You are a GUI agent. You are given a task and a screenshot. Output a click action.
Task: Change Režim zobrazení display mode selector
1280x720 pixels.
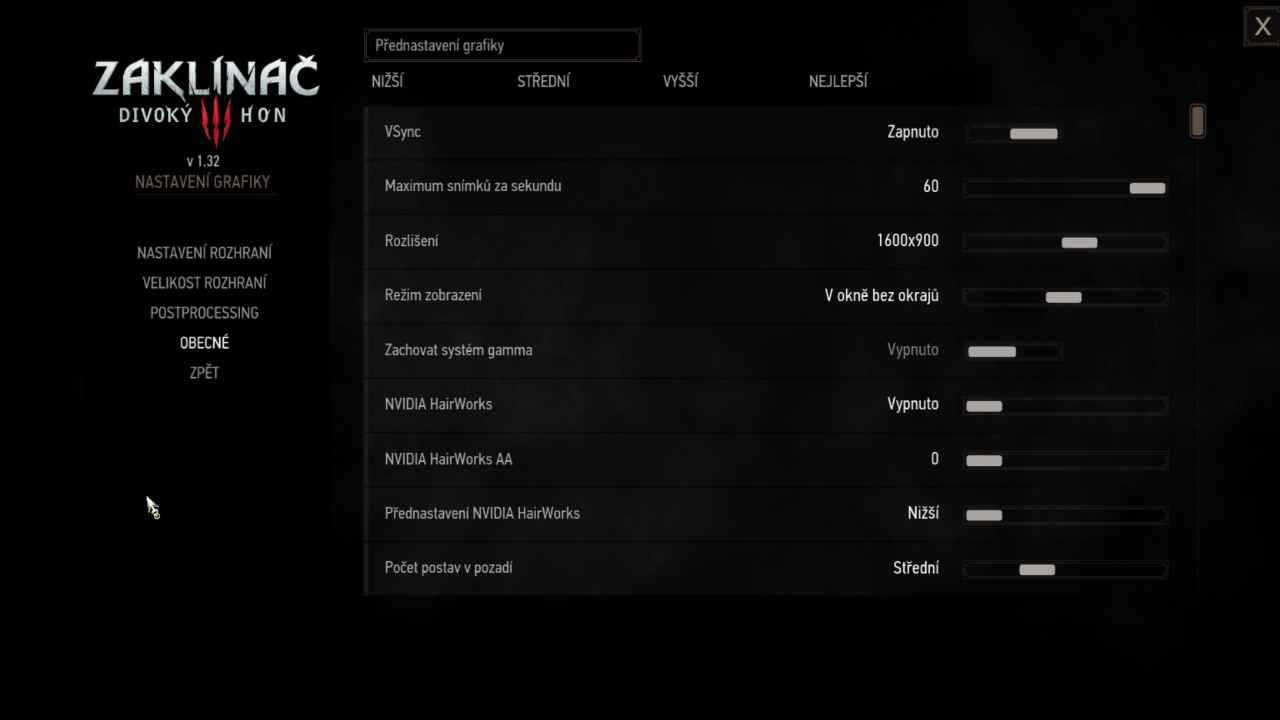pyautogui.click(x=1065, y=296)
